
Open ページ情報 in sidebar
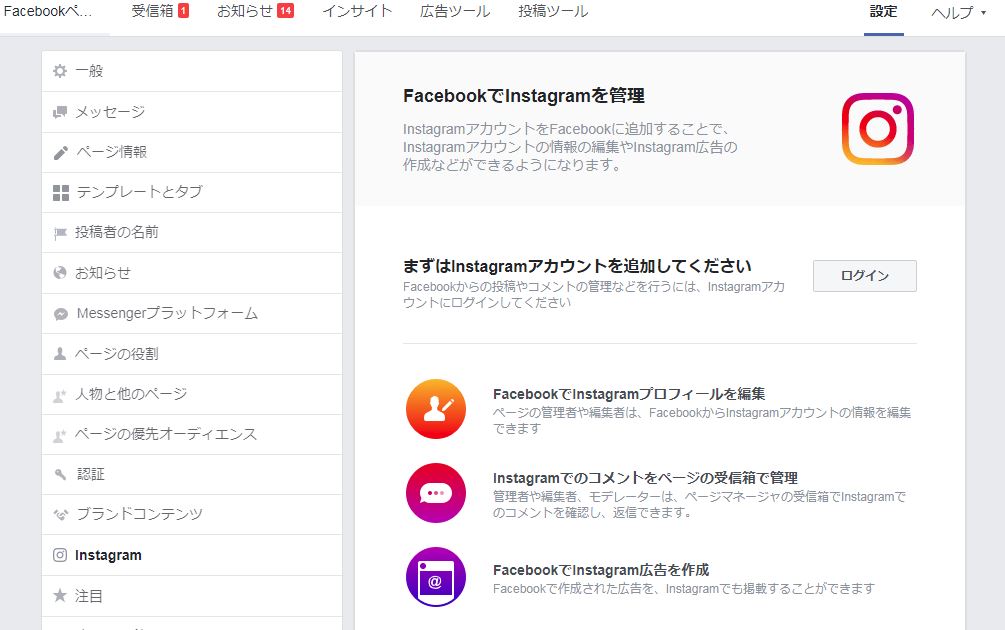tap(192, 153)
